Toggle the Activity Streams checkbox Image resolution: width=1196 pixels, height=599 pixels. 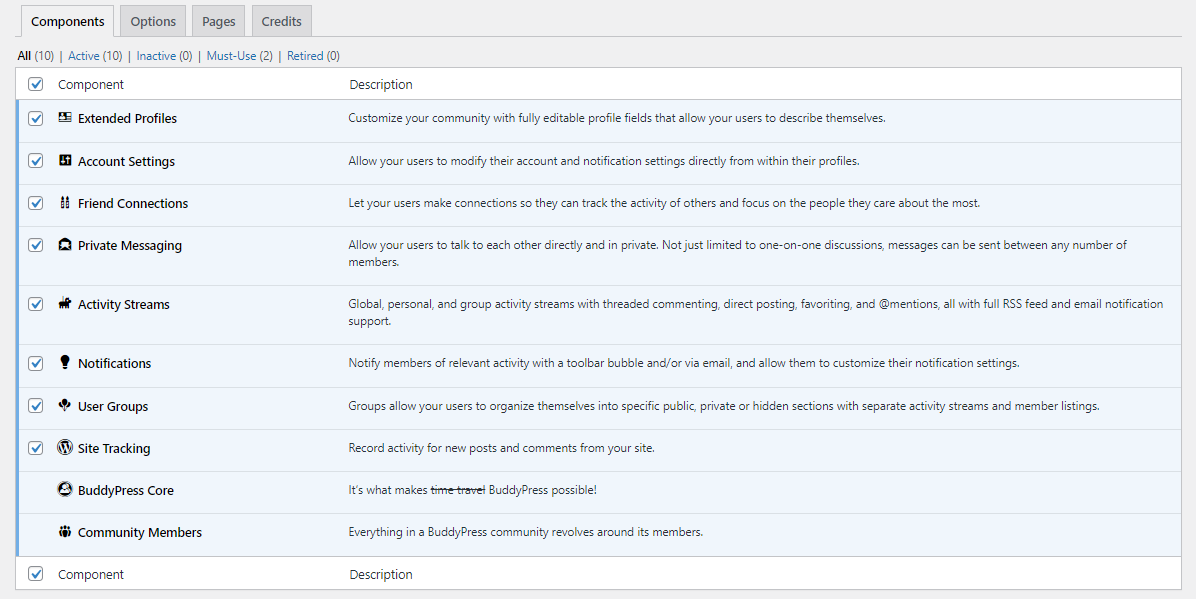click(36, 304)
